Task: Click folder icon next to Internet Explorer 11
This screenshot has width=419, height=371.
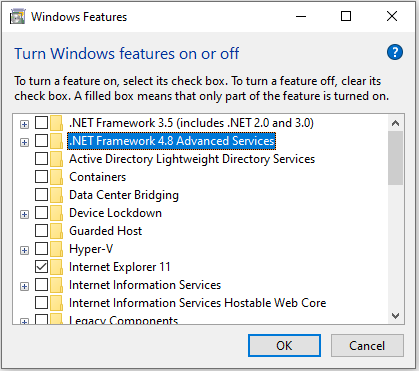Action: click(x=57, y=267)
